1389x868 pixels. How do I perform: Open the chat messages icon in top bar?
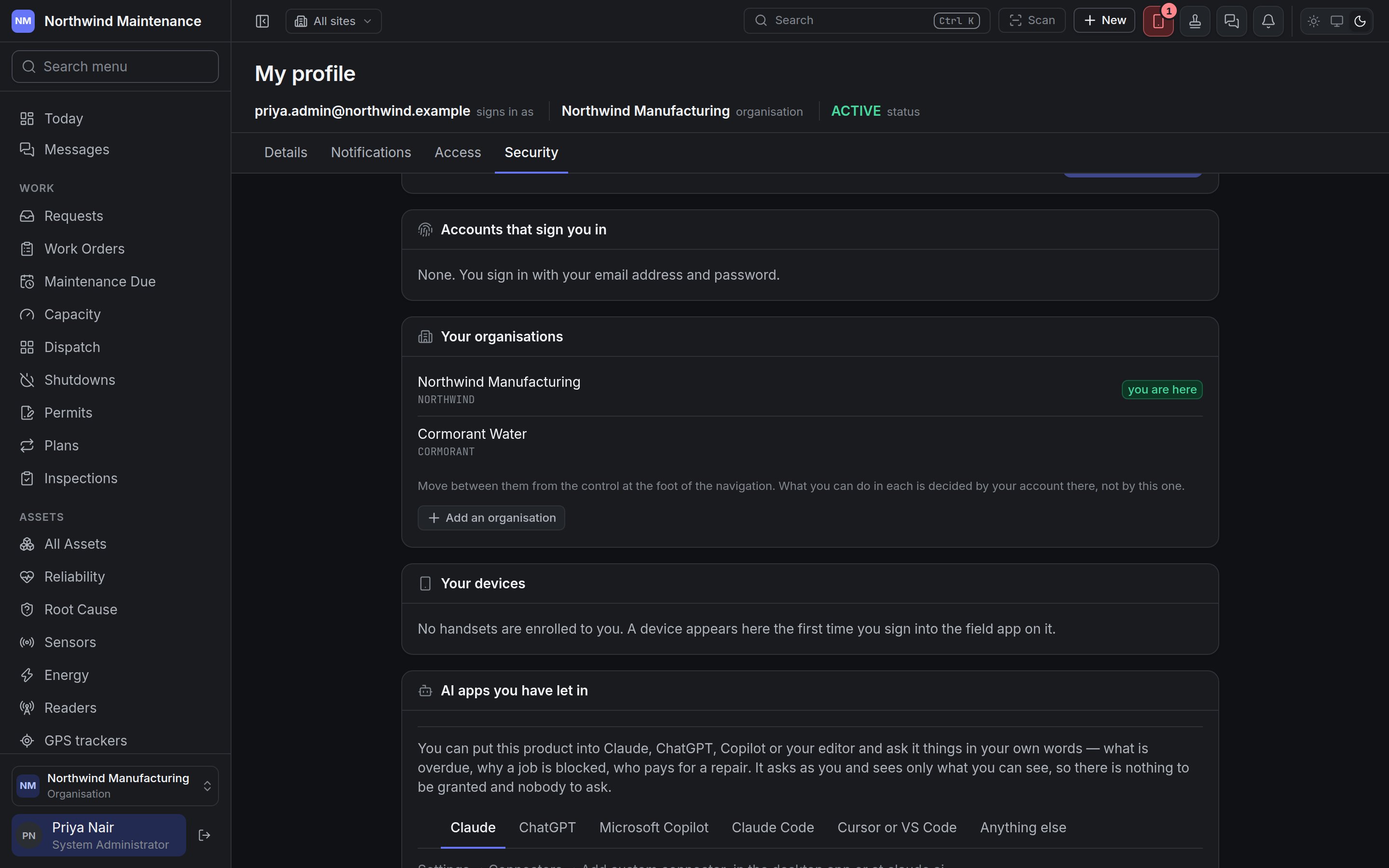(1231, 21)
